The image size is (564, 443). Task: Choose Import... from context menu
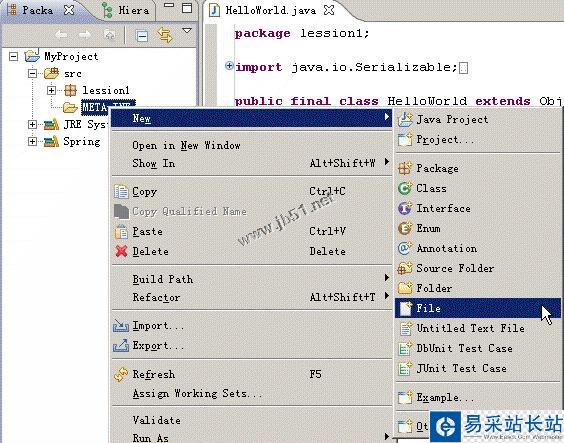251,326
